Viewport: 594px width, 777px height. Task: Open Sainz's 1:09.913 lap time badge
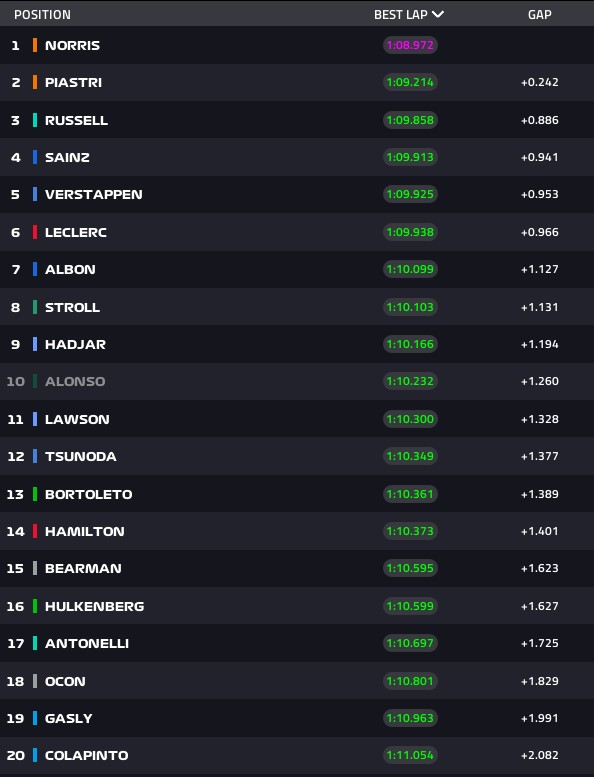[x=410, y=157]
